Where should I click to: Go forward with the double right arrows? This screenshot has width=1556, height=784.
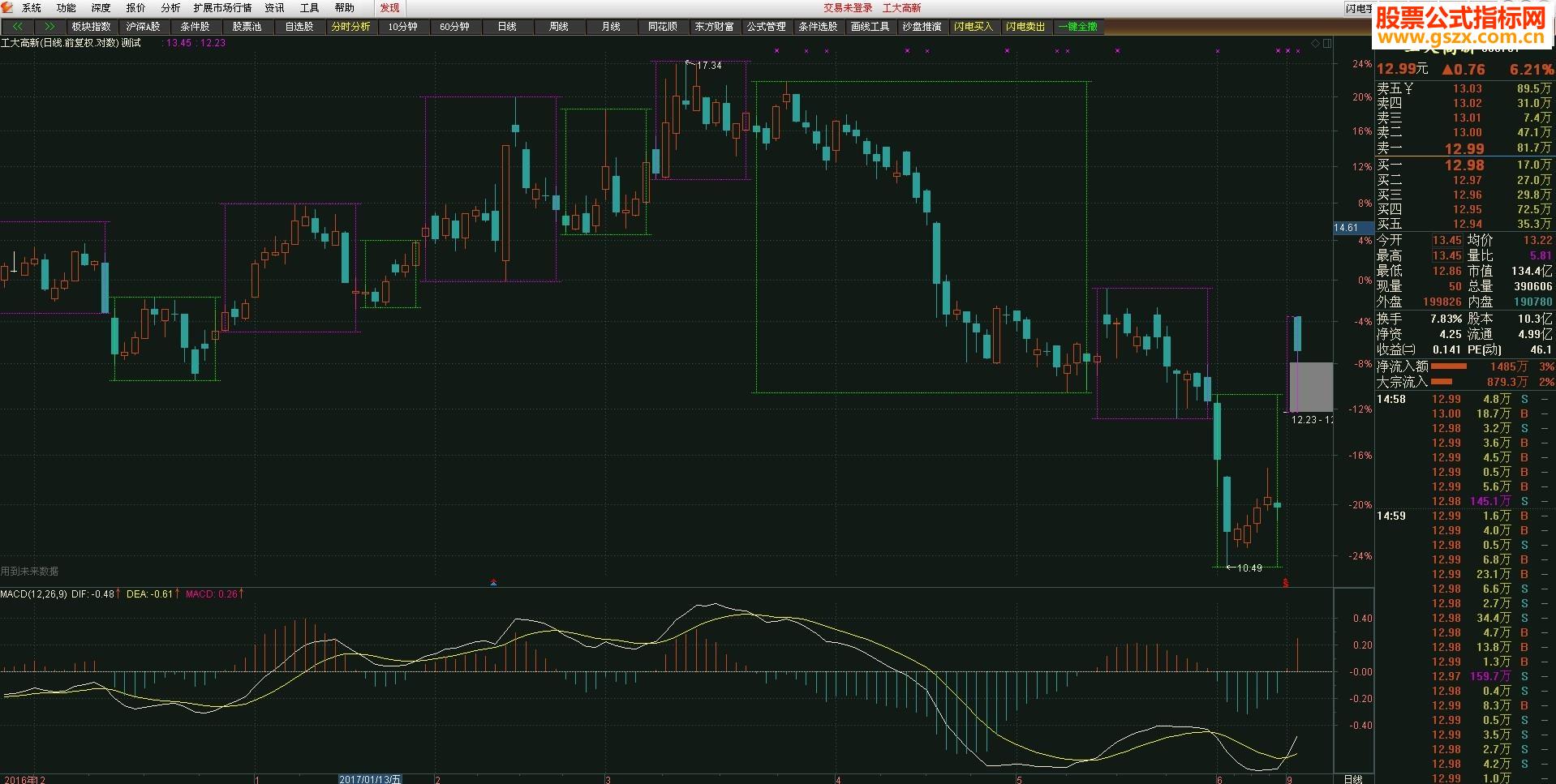pyautogui.click(x=50, y=27)
